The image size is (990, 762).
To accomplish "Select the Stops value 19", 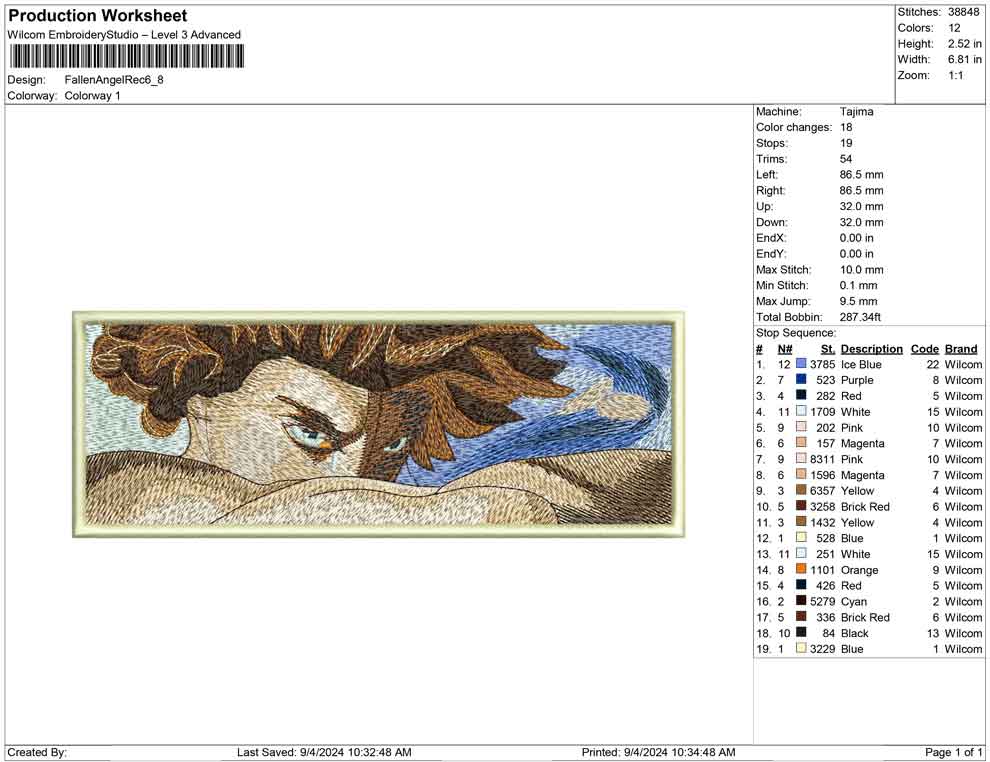I will click(x=846, y=143).
